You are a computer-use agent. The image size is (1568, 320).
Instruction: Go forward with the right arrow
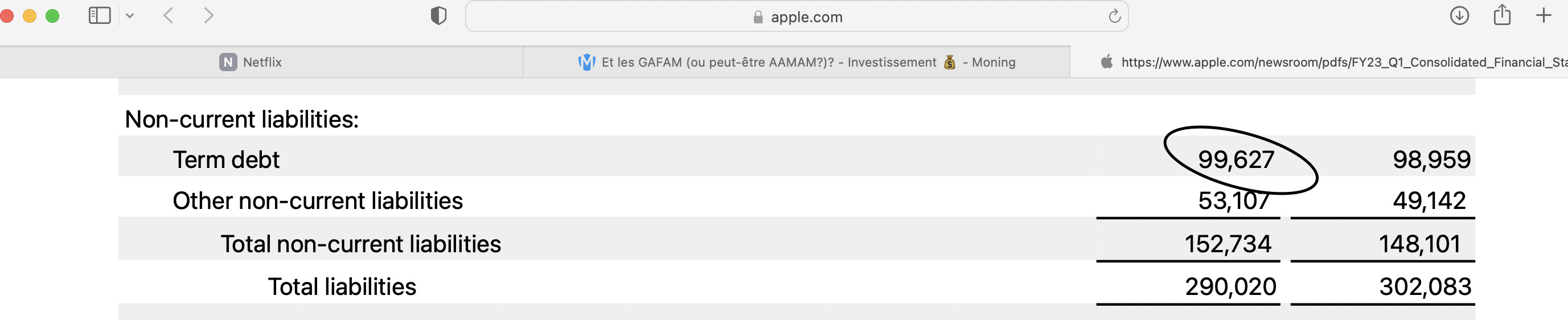(208, 15)
